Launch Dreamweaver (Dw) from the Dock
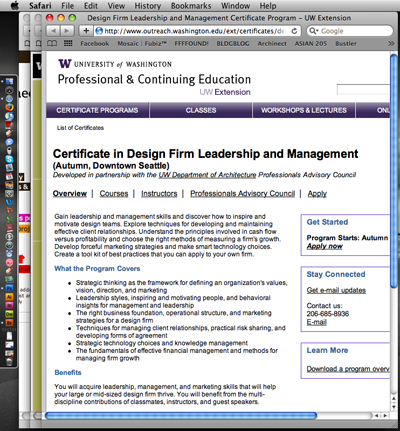This screenshot has height=431, width=400. 9,314
